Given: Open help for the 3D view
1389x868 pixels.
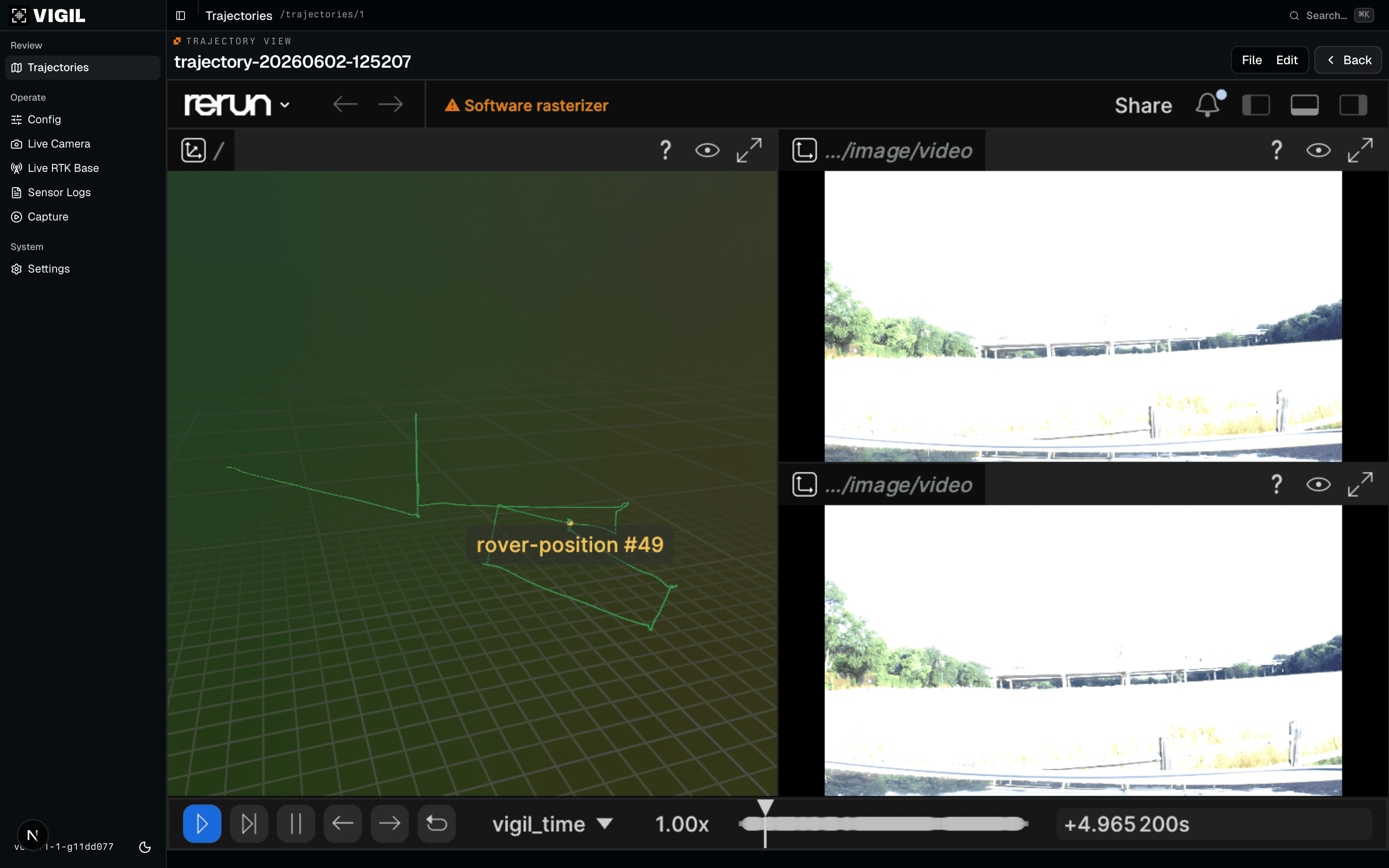Looking at the screenshot, I should pos(665,151).
